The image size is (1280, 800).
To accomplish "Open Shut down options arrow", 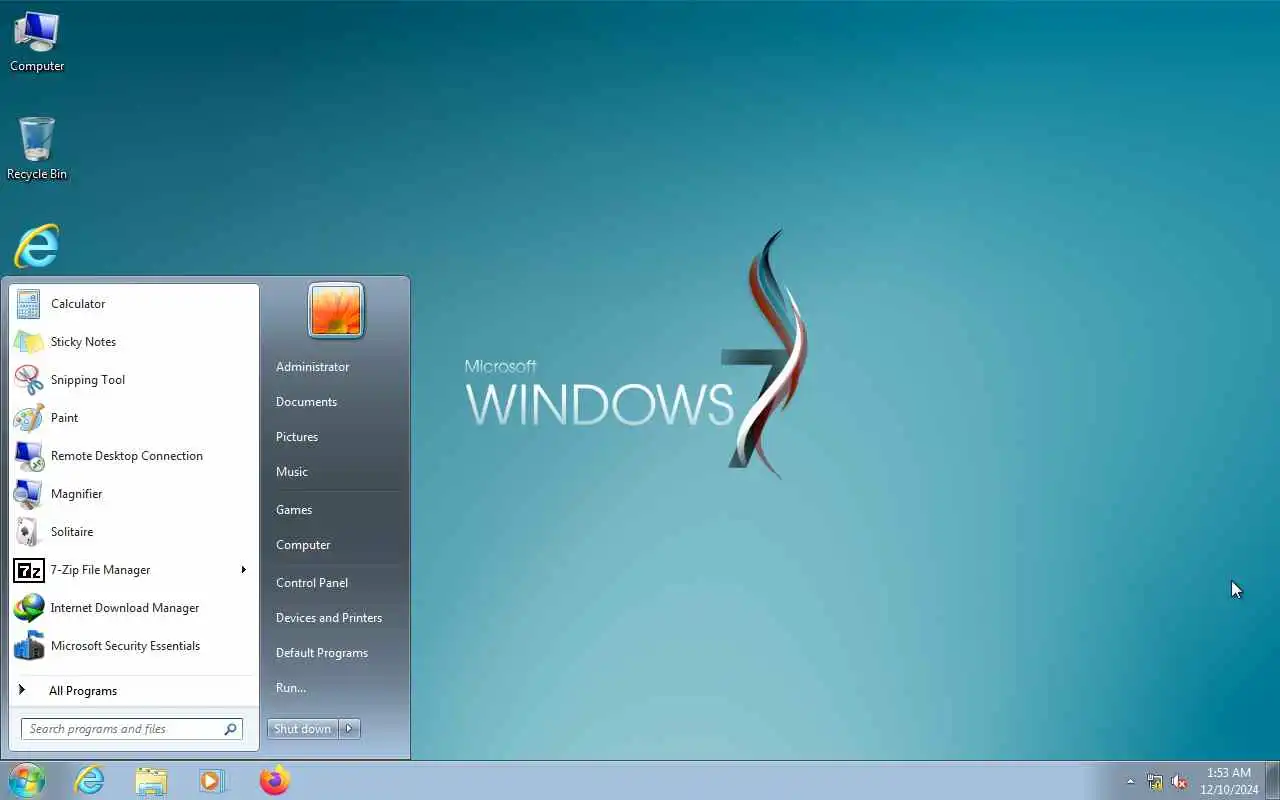I will click(x=349, y=729).
